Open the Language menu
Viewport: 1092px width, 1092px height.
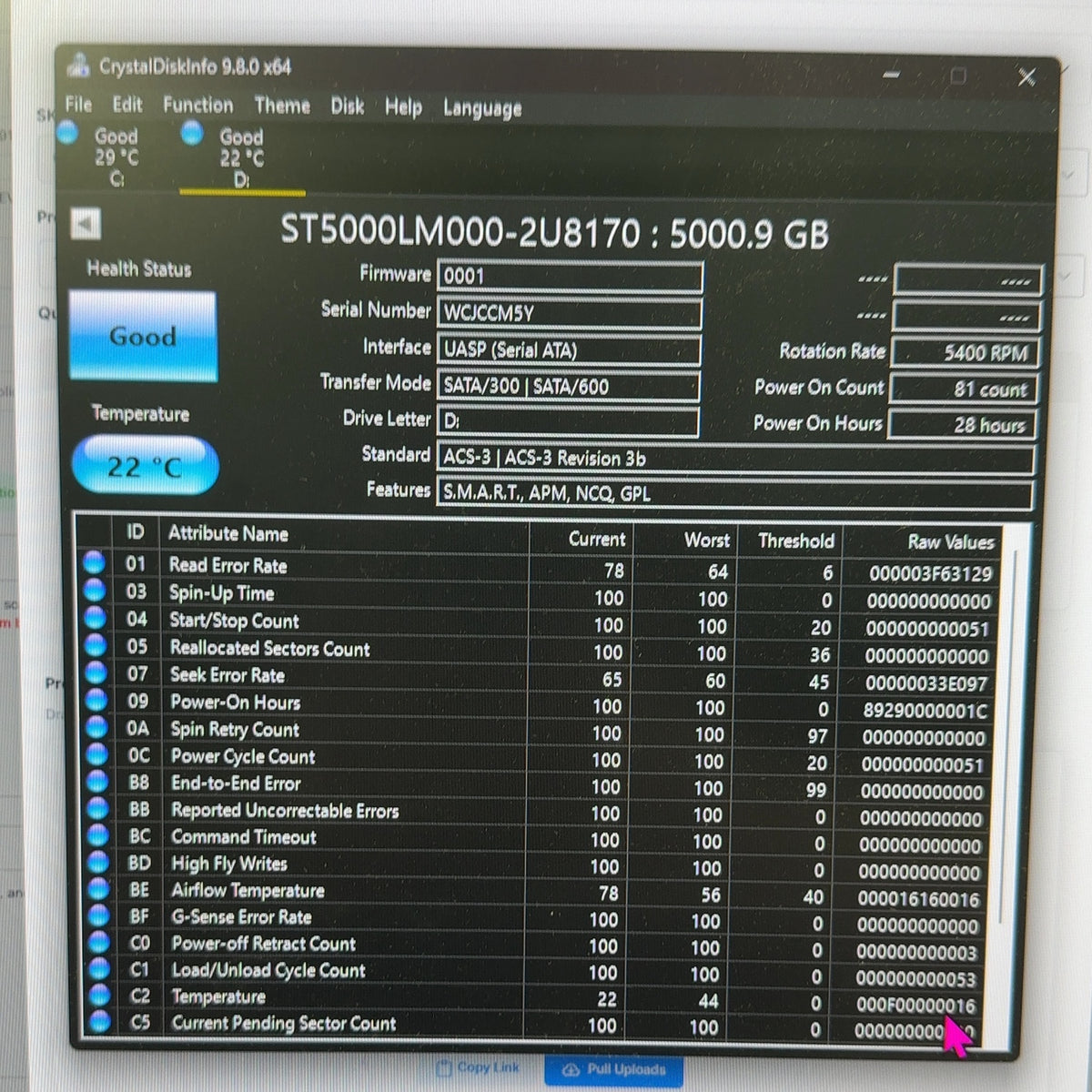tap(482, 108)
